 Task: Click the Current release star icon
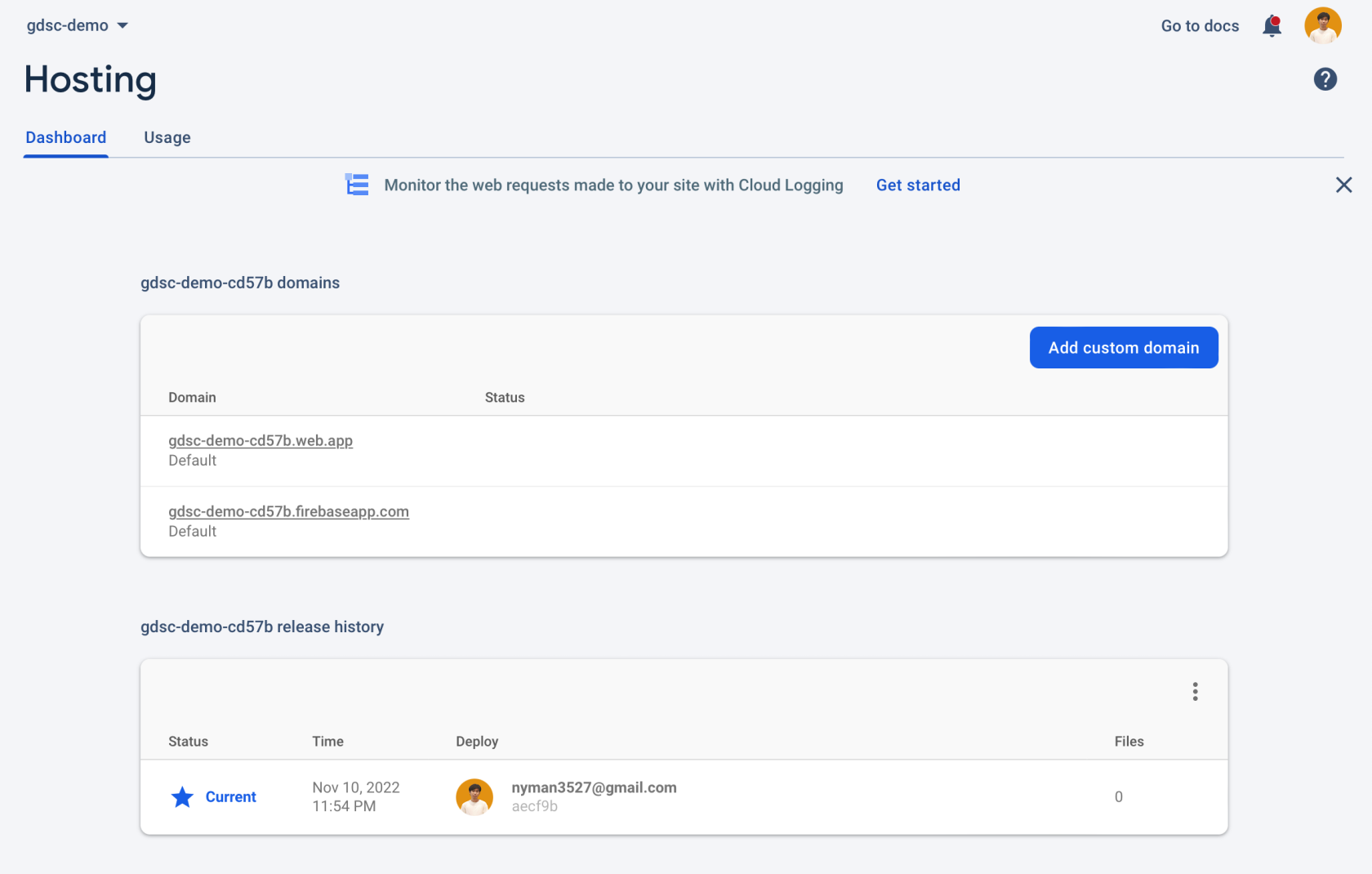[182, 796]
